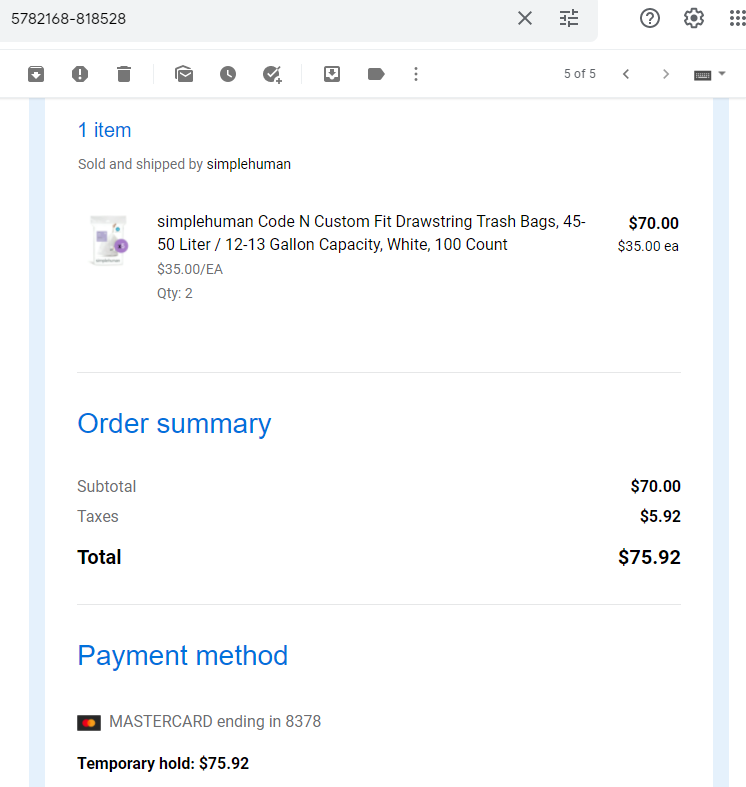746x787 pixels.
Task: Clear the search with the X button
Action: [x=525, y=19]
